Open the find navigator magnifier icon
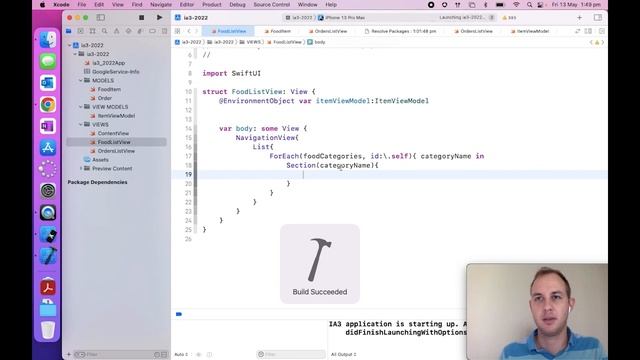 104,31
